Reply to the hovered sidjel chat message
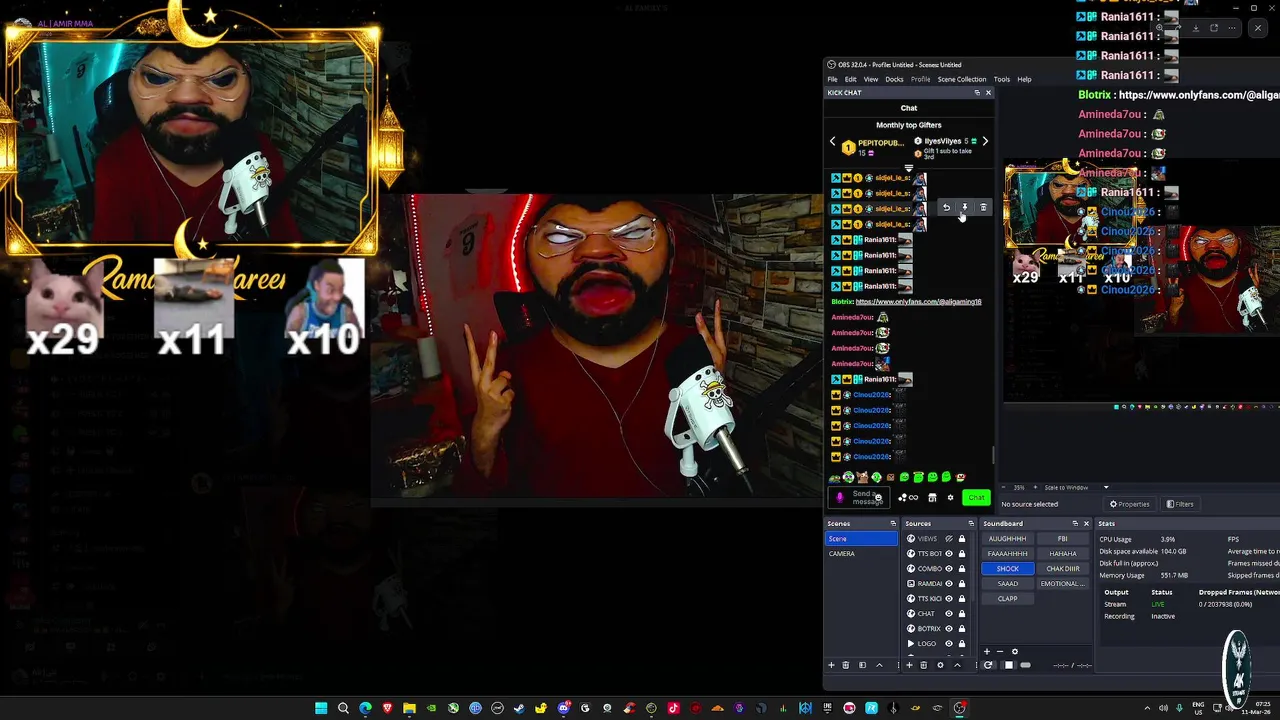This screenshot has height=720, width=1280. [x=946, y=208]
